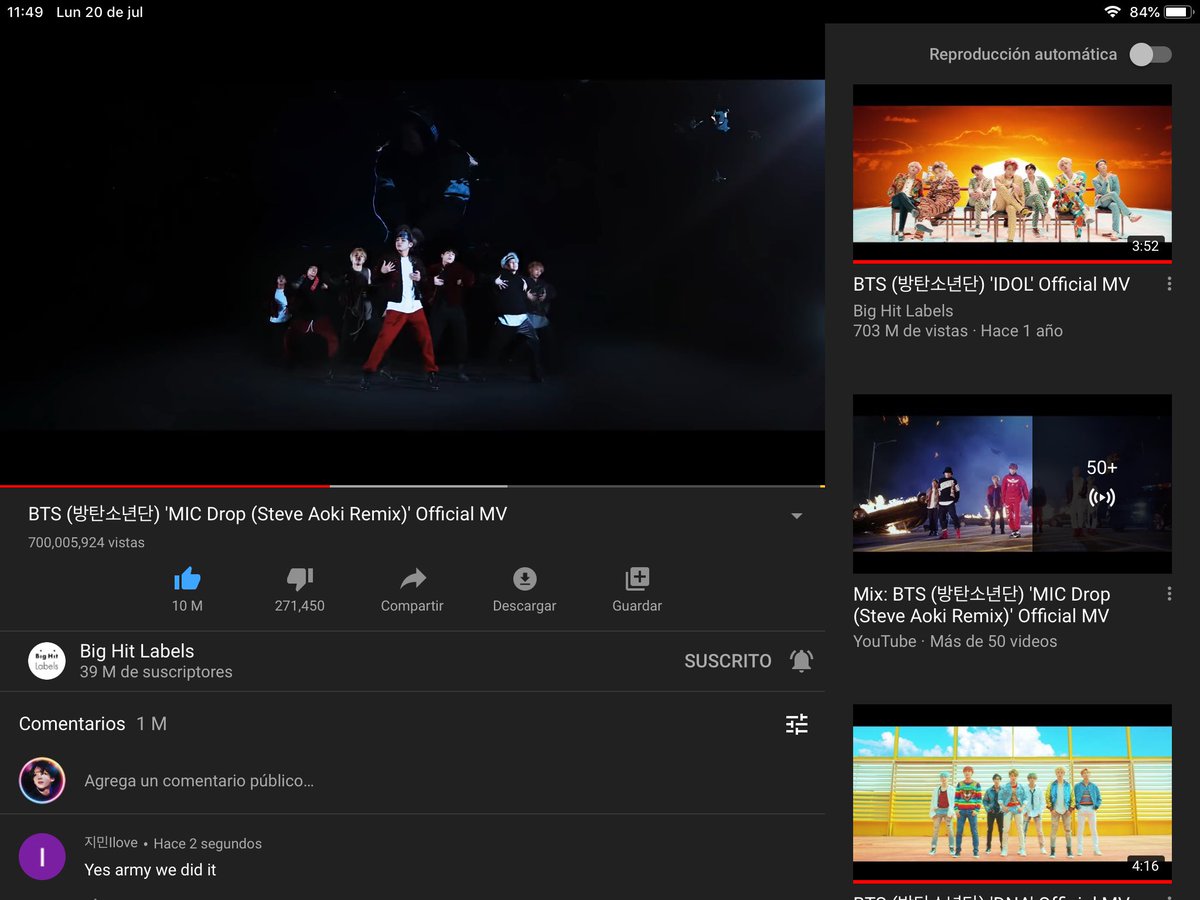The image size is (1200, 900).
Task: Tap the 'Reproducción automática' label
Action: pos(1023,55)
